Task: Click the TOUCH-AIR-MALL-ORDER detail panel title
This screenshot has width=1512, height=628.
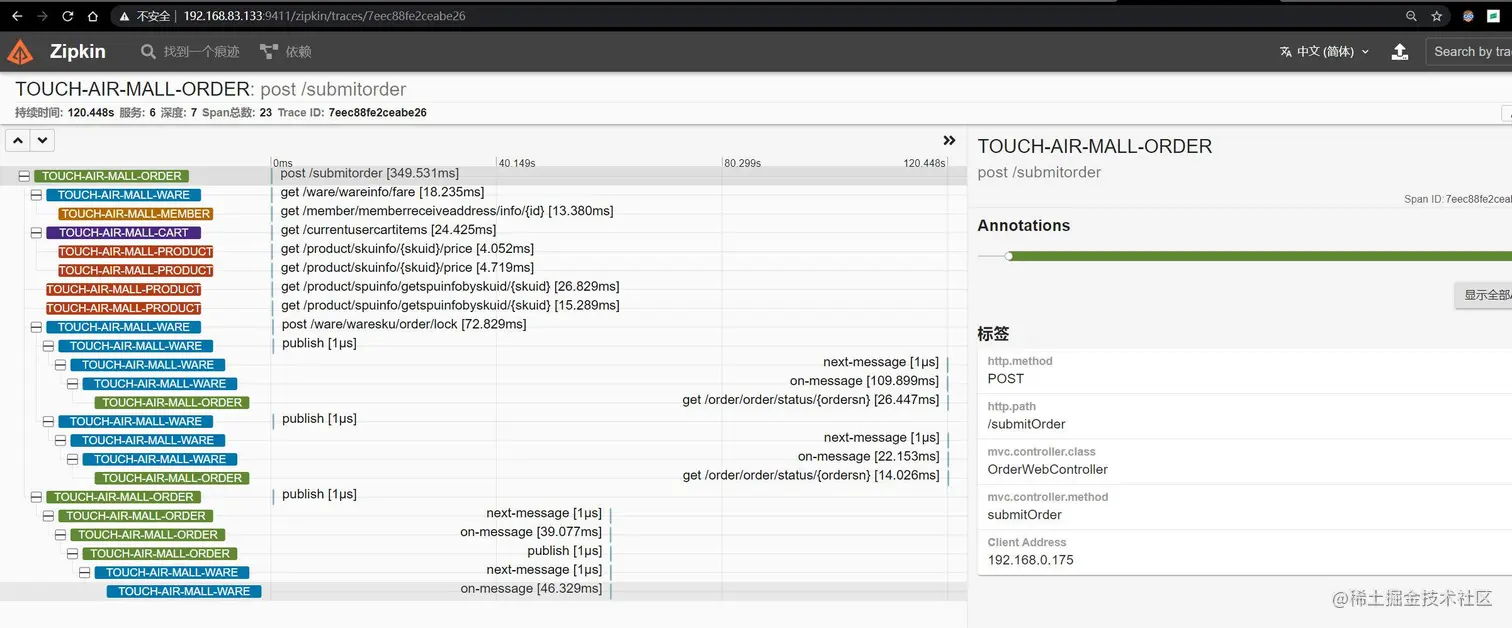Action: [1095, 147]
